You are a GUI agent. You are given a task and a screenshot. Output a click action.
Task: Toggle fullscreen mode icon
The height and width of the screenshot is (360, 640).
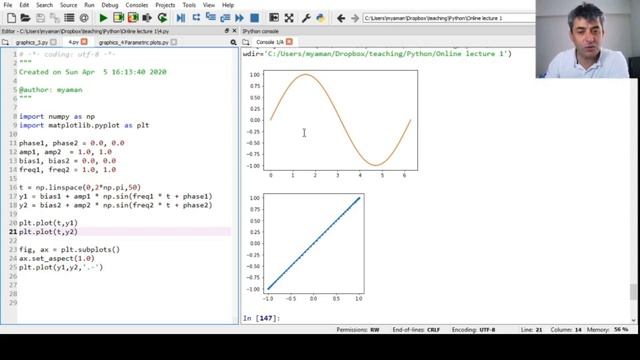[x=289, y=18]
